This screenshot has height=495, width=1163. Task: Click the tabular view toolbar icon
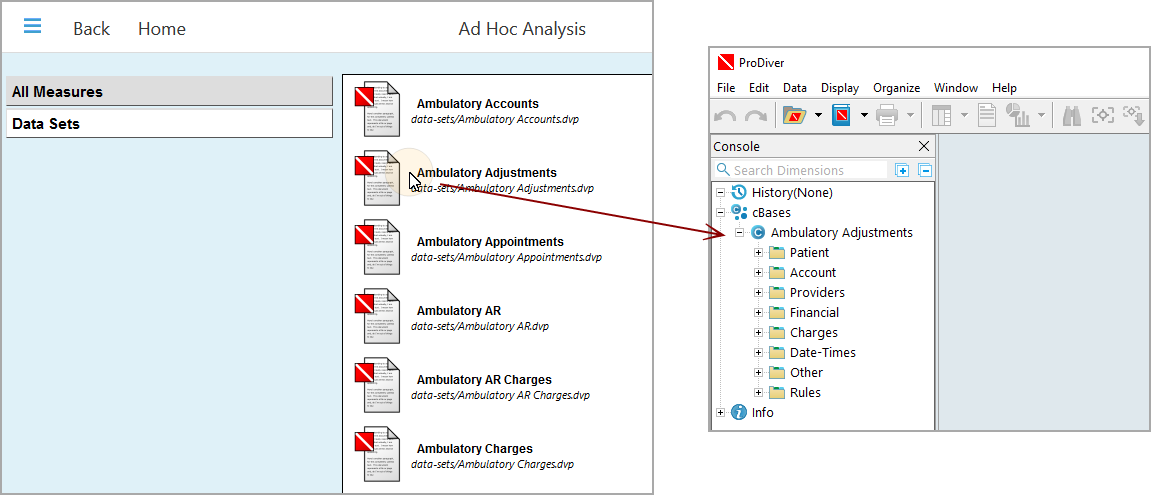[941, 115]
